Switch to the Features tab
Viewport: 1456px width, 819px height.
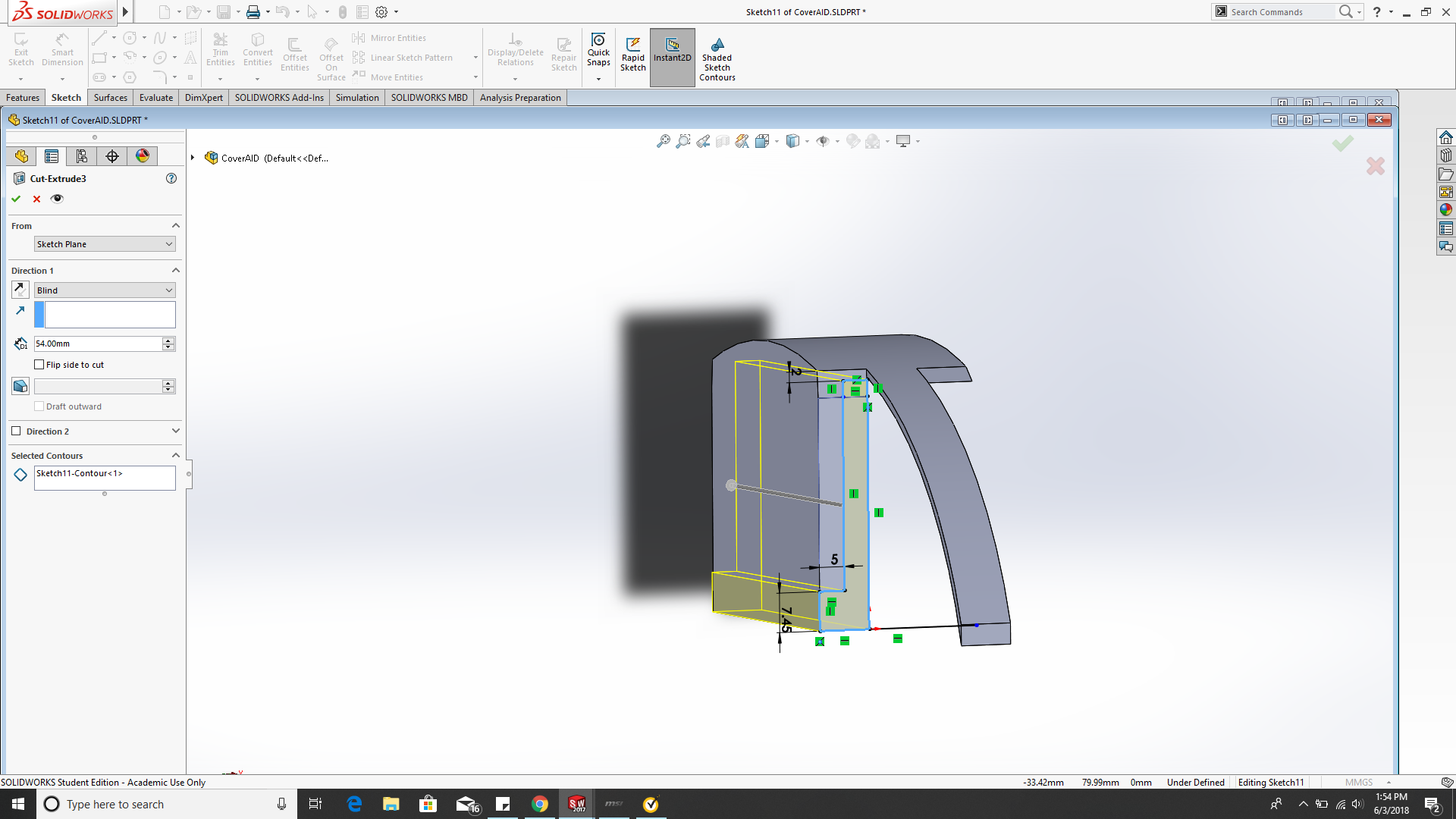[23, 98]
